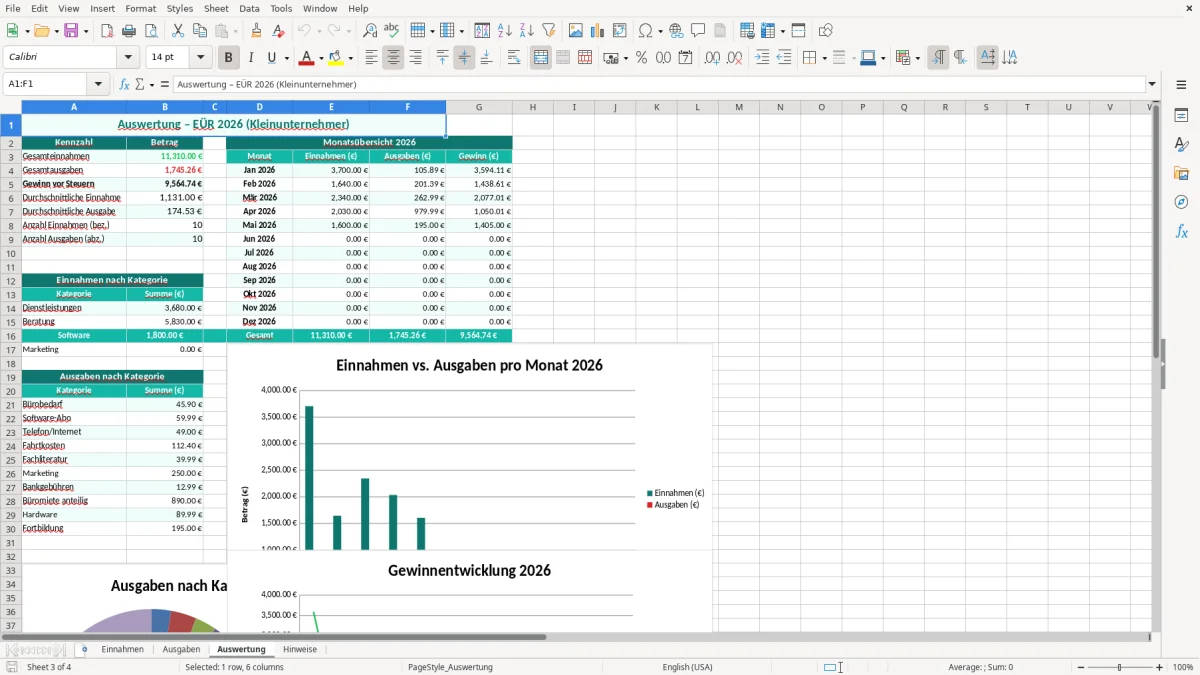Click the zoom slider in status bar
The height and width of the screenshot is (675, 1200).
1120,667
